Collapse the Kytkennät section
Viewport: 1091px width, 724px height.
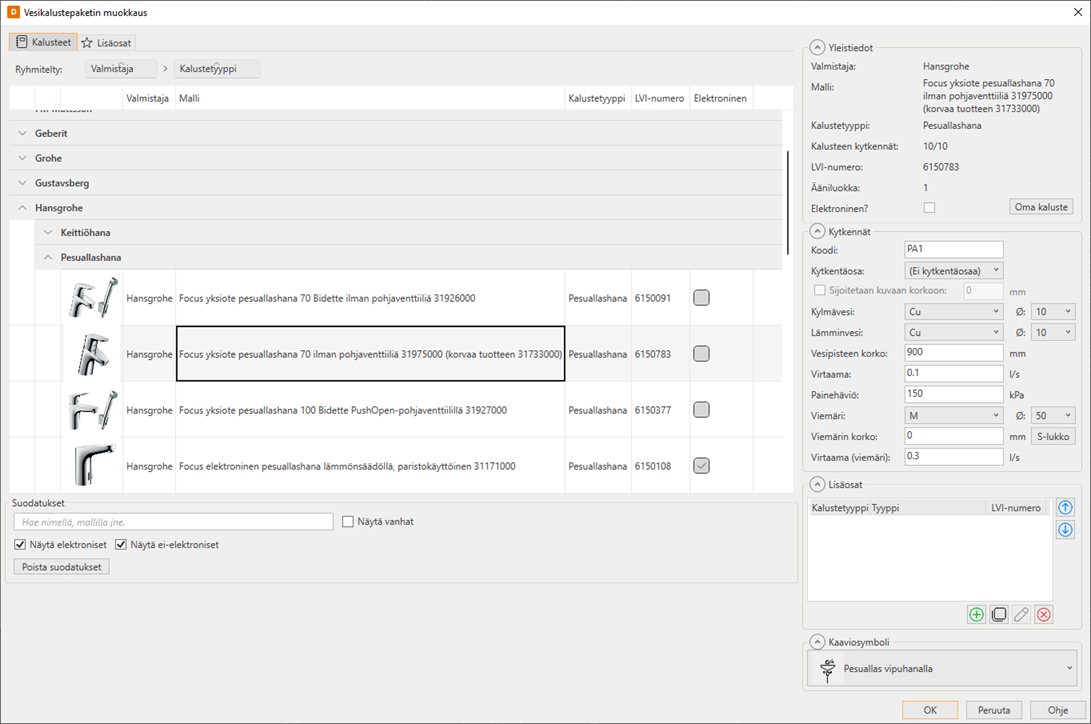click(818, 232)
